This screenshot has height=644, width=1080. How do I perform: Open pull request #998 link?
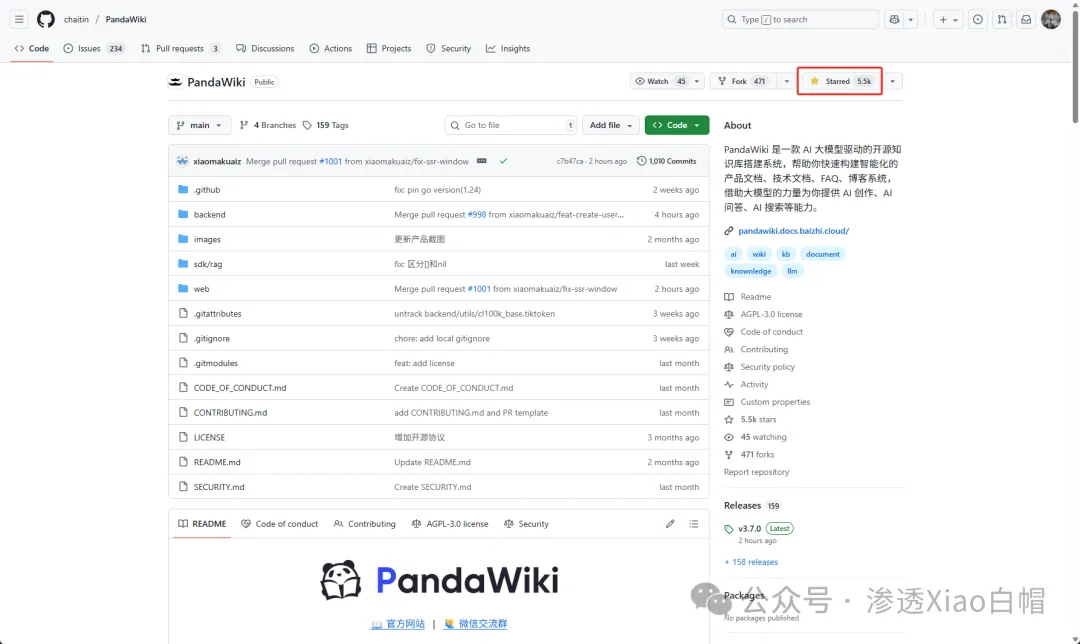point(477,214)
